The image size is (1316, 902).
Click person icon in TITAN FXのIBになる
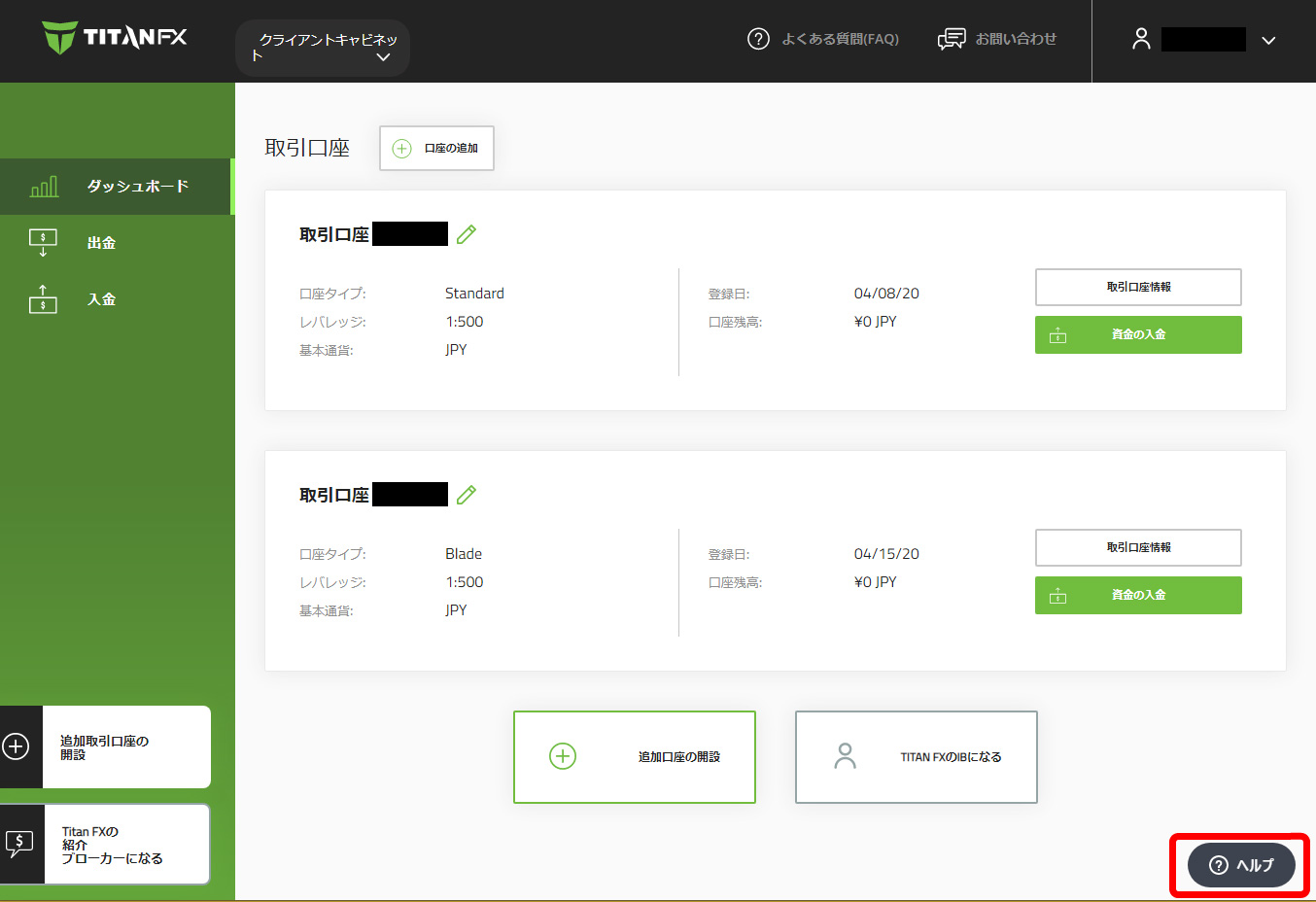coord(846,756)
